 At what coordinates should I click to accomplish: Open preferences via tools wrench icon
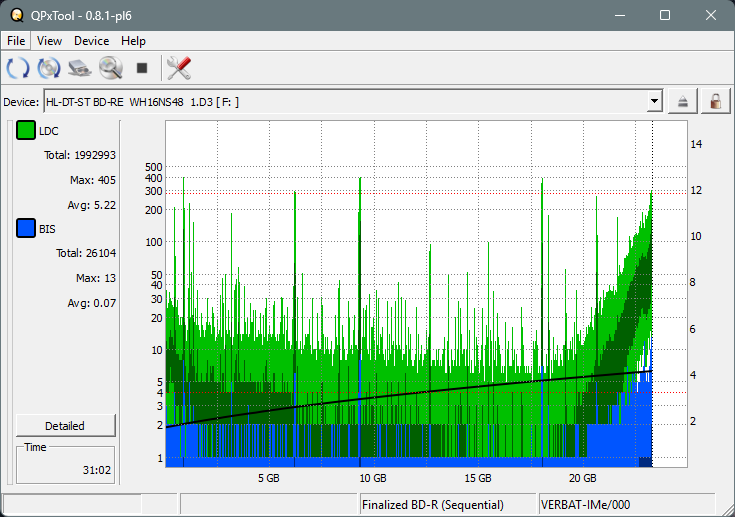point(179,68)
